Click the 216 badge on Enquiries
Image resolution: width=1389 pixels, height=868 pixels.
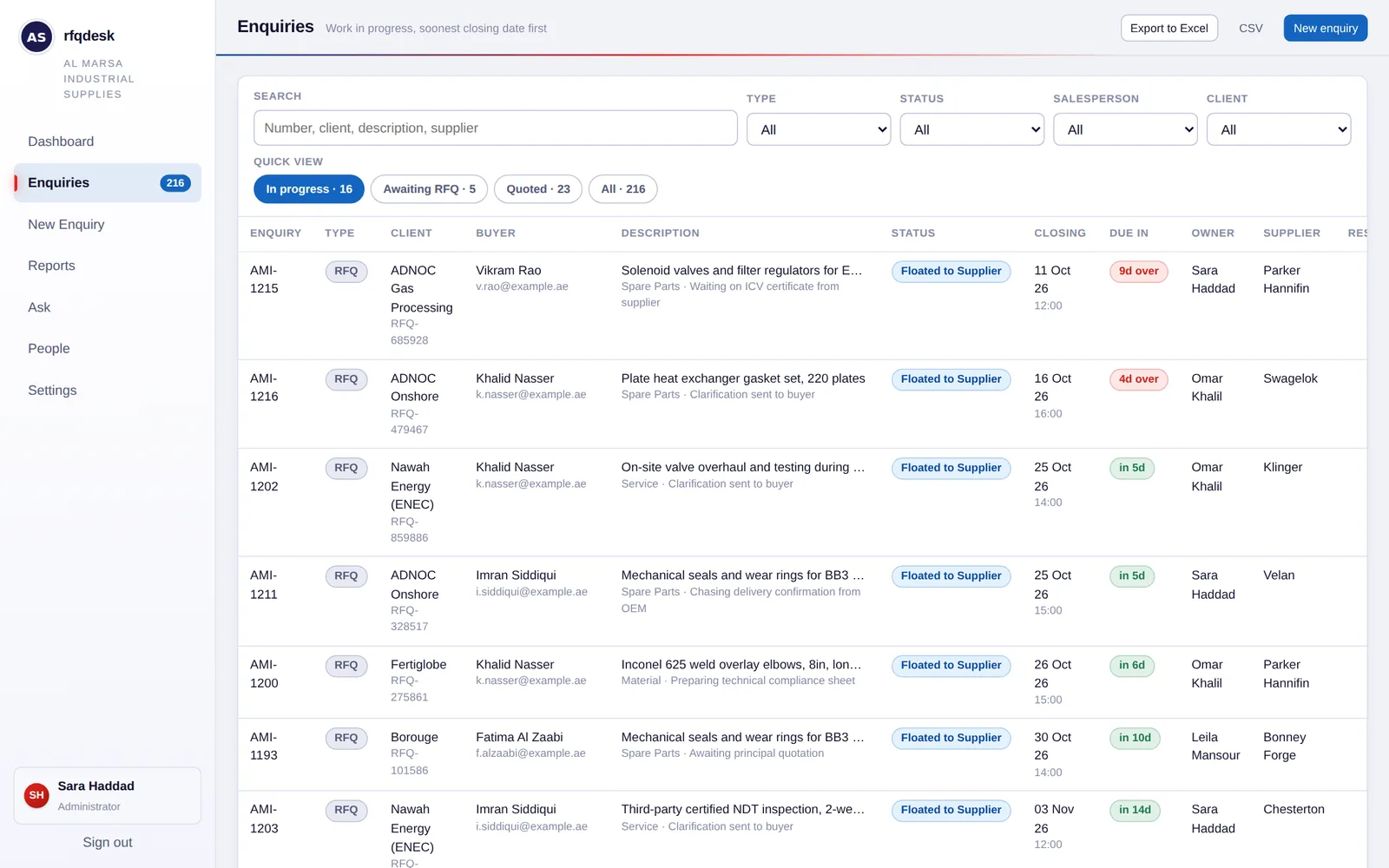pyautogui.click(x=175, y=183)
